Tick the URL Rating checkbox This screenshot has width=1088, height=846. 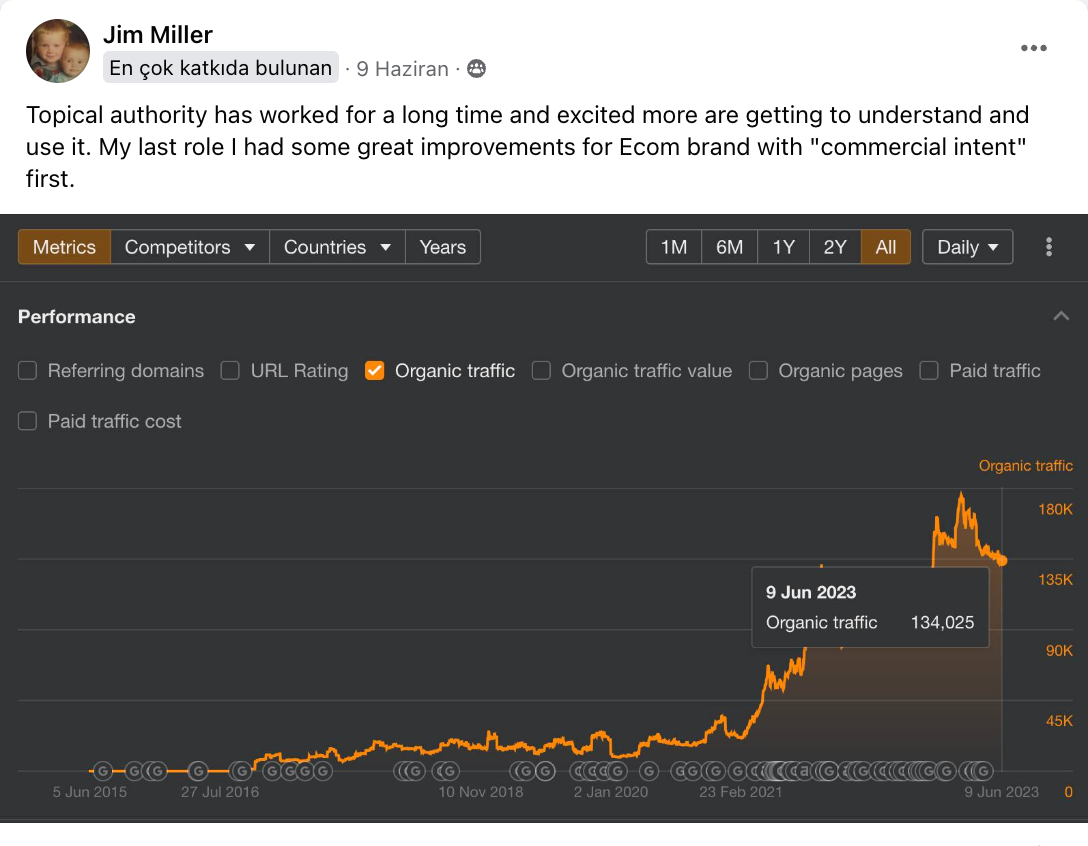pyautogui.click(x=230, y=371)
